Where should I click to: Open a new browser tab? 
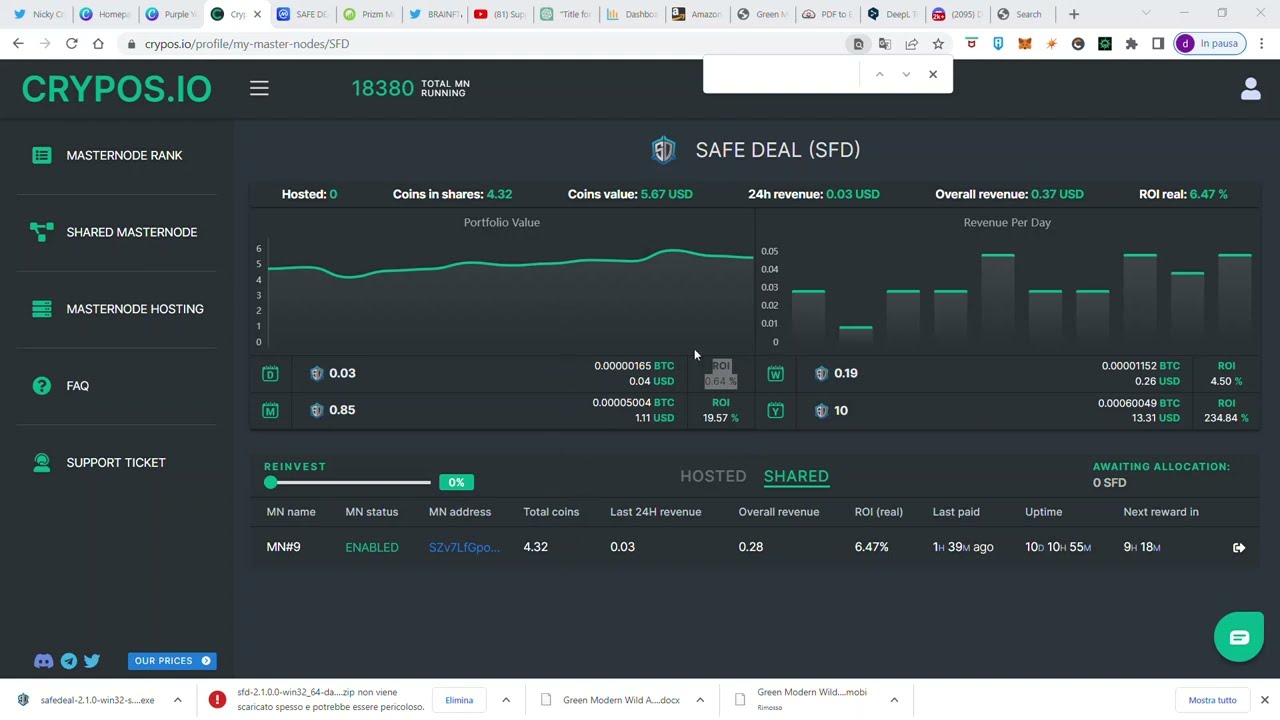(x=1074, y=14)
